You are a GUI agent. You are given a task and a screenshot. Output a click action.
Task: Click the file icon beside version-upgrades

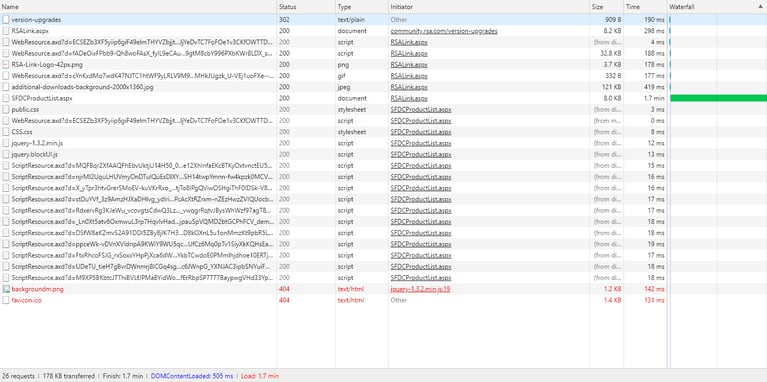pos(6,20)
